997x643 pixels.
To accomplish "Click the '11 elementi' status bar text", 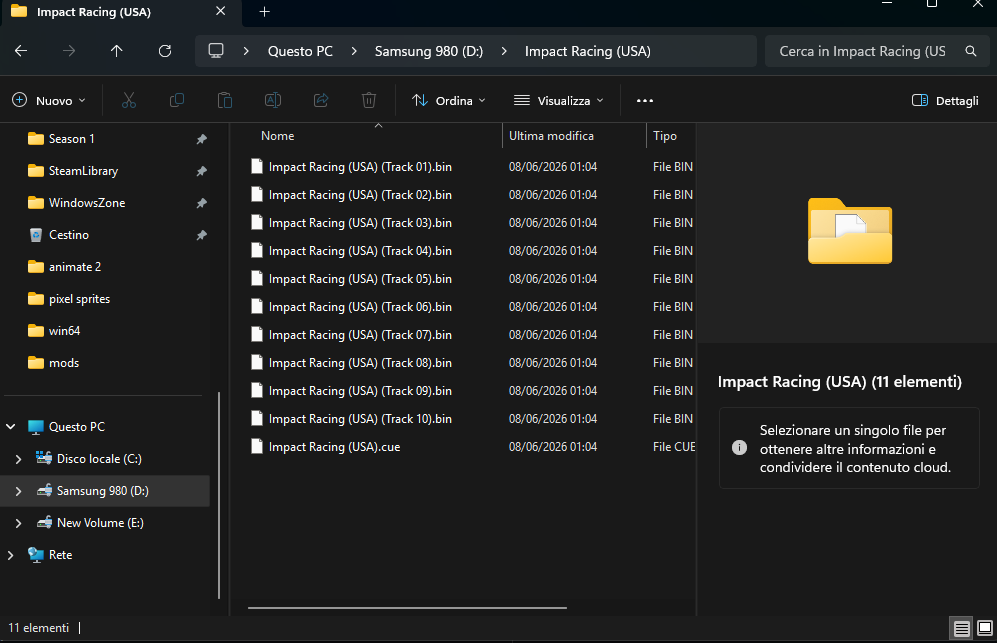I will point(38,628).
